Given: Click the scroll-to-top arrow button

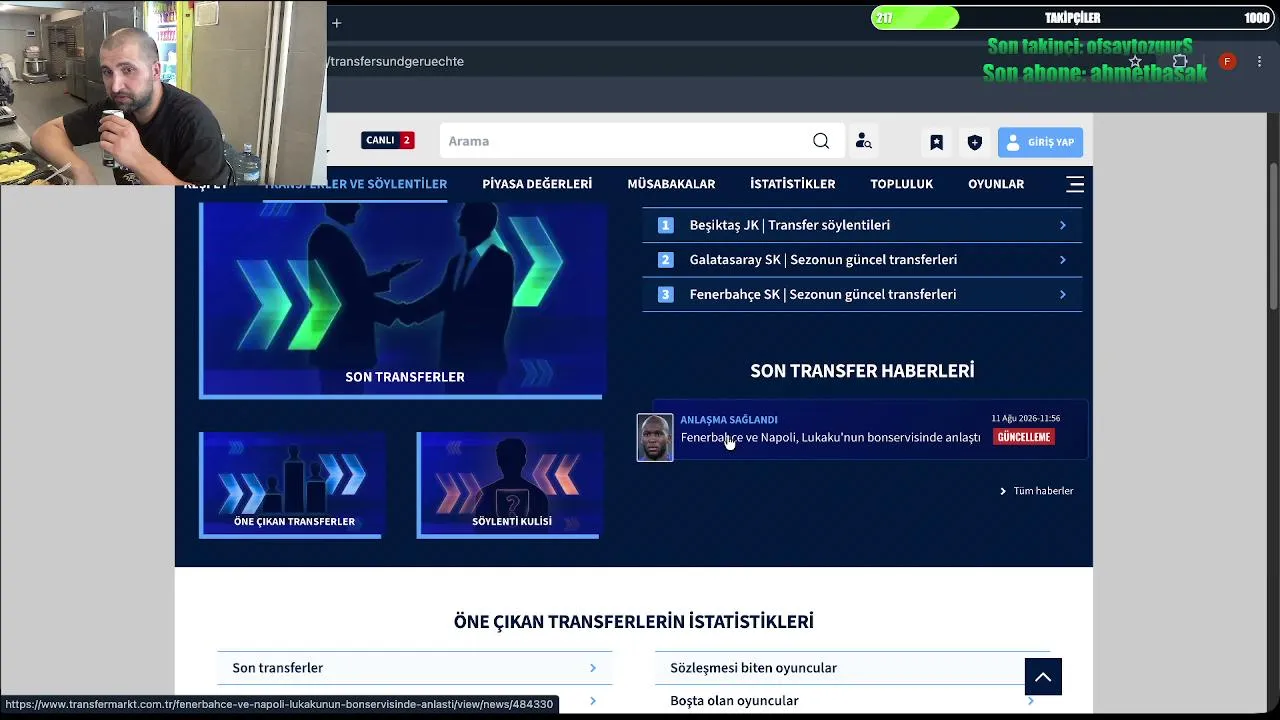Looking at the screenshot, I should pos(1043,677).
